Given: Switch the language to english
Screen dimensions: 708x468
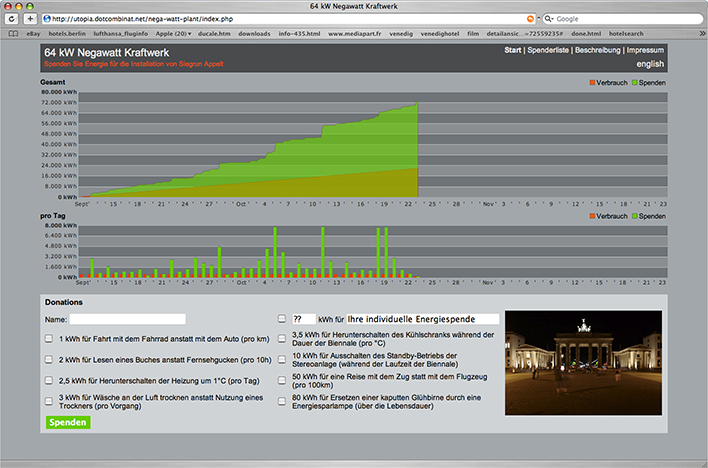Looking at the screenshot, I should click(650, 64).
